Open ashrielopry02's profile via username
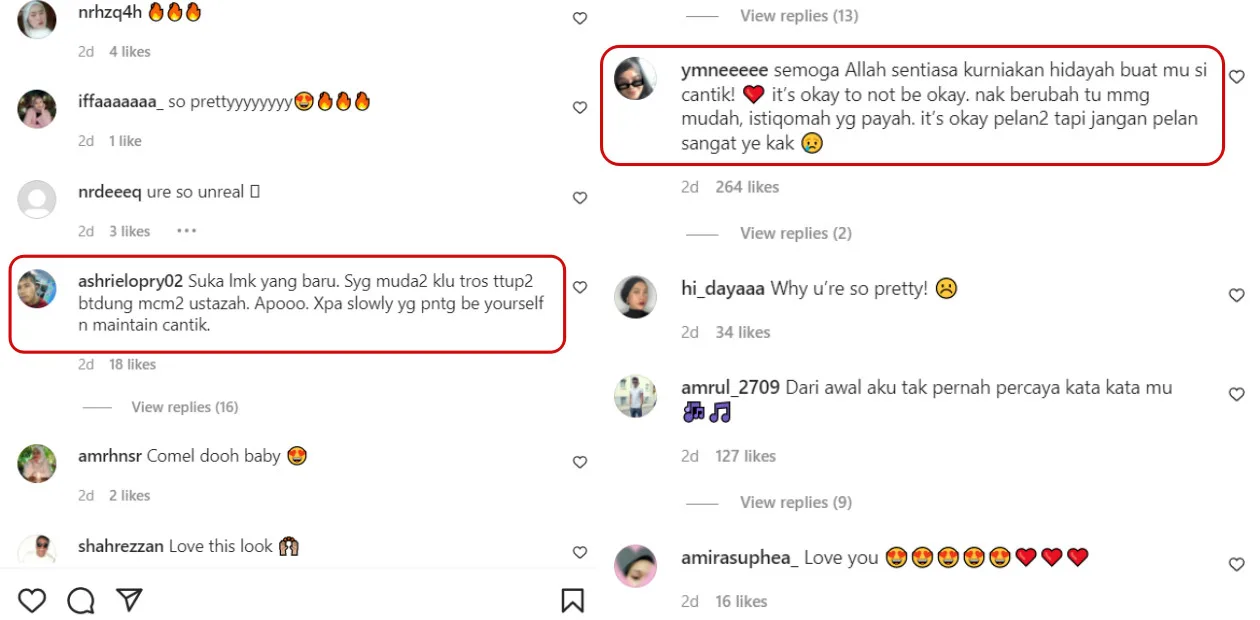1260x620 pixels. click(x=130, y=281)
